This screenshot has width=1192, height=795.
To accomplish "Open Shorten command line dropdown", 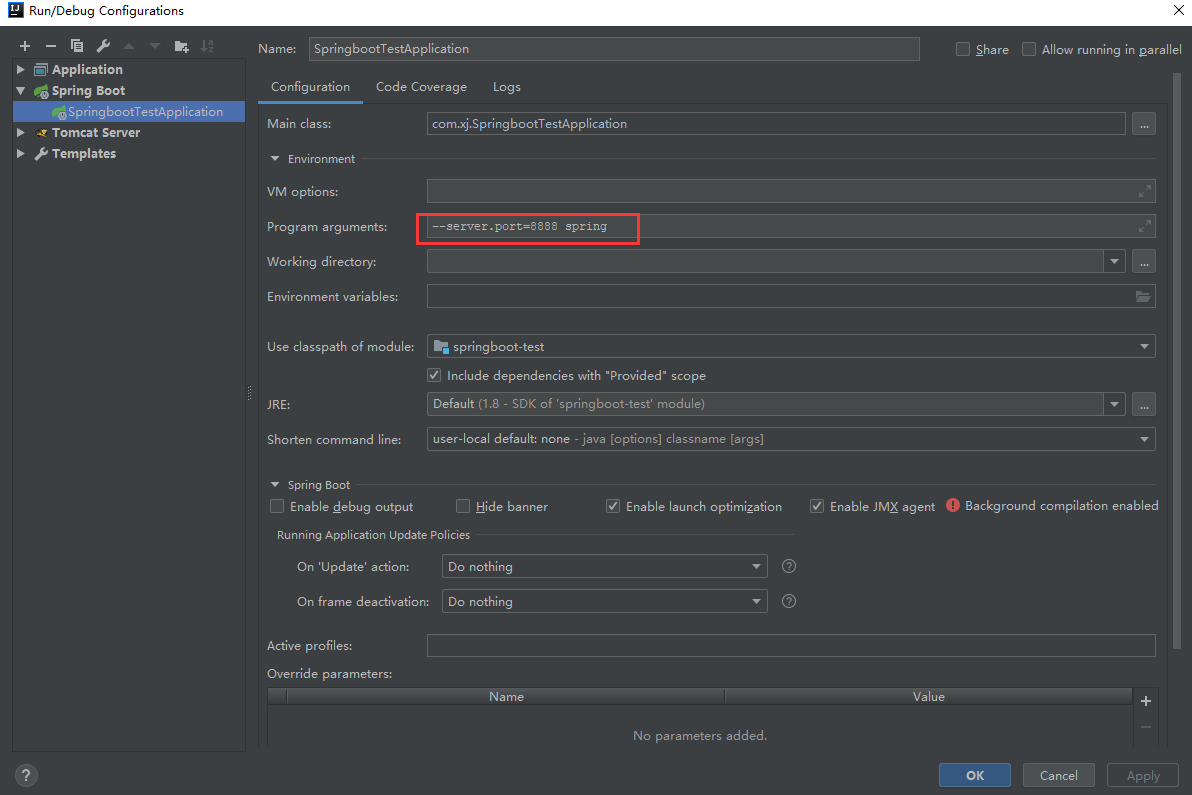I will 1144,439.
